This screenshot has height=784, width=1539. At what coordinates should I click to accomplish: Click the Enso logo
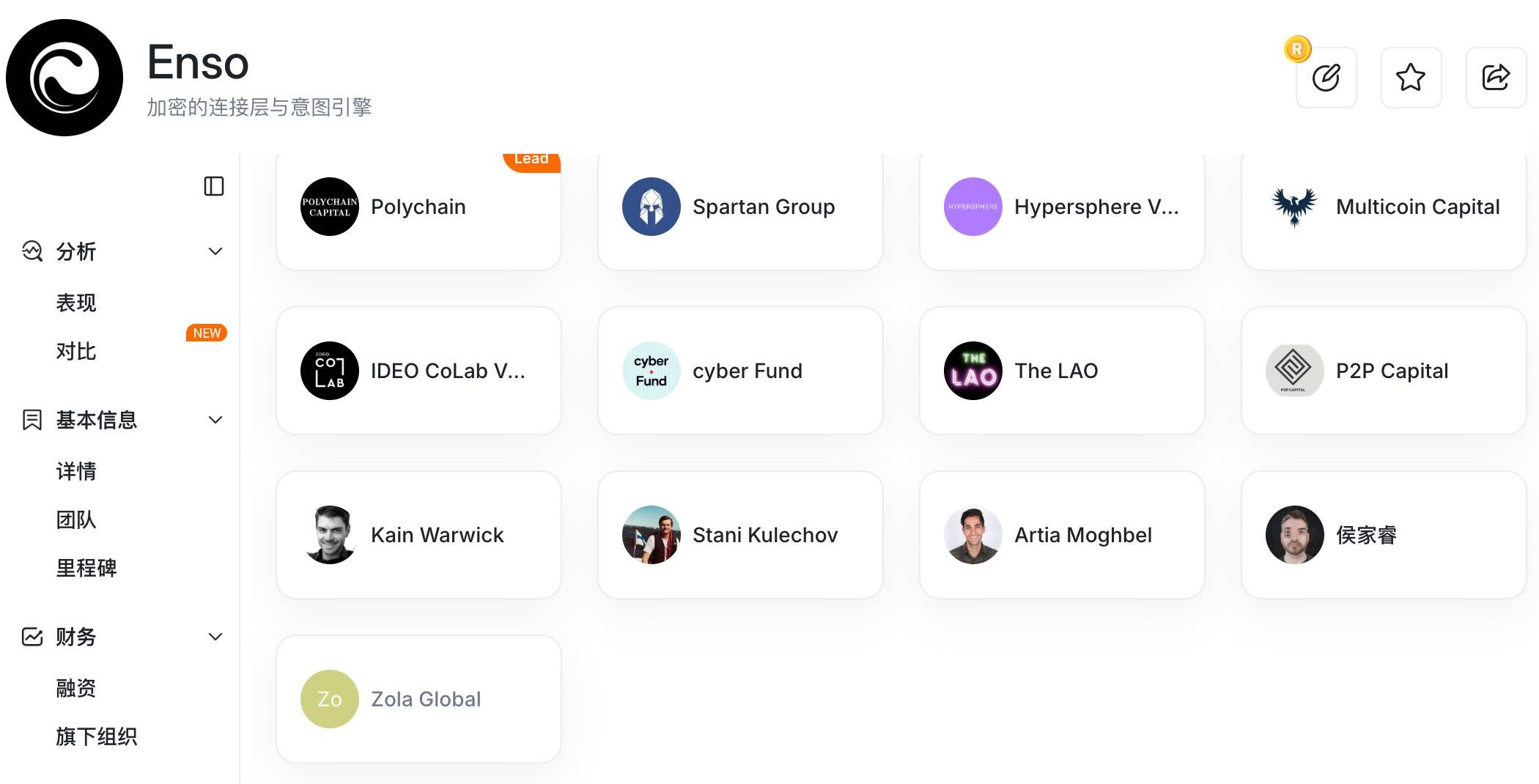(64, 78)
